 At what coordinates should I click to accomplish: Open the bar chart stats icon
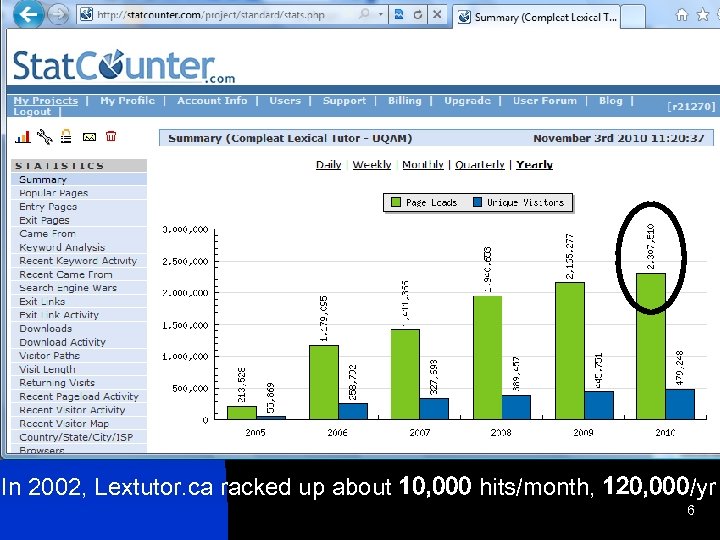click(22, 136)
